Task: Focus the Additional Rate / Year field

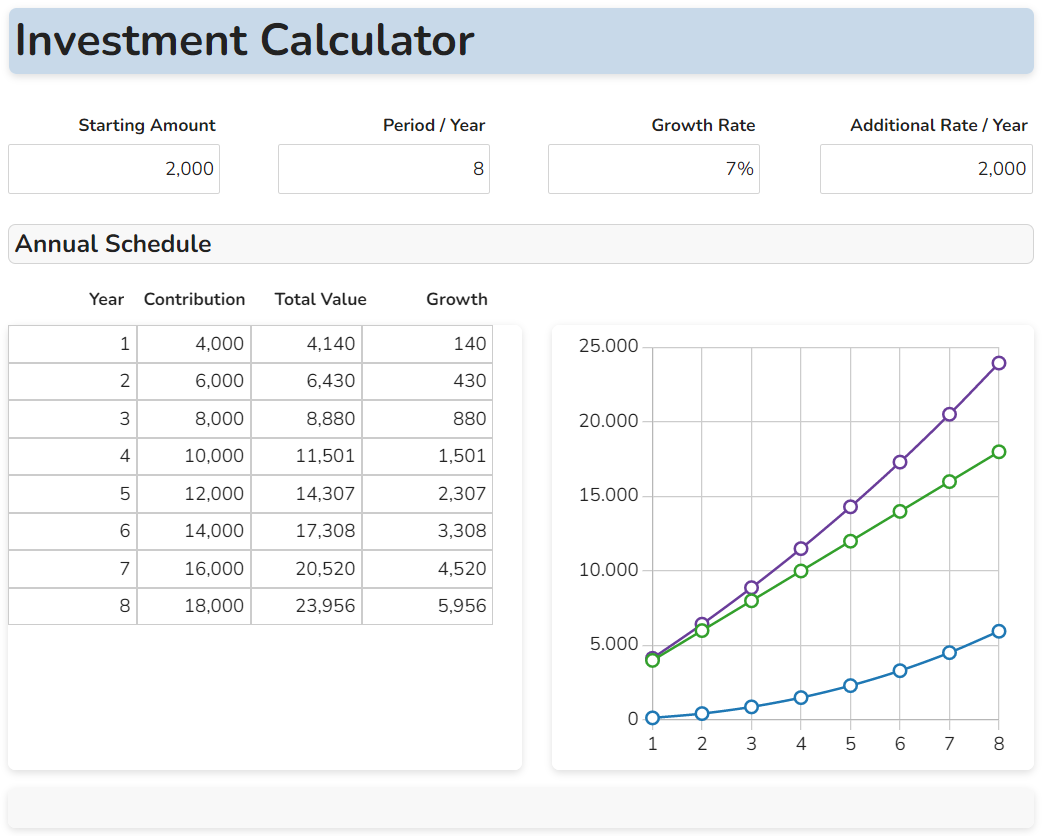Action: point(926,169)
